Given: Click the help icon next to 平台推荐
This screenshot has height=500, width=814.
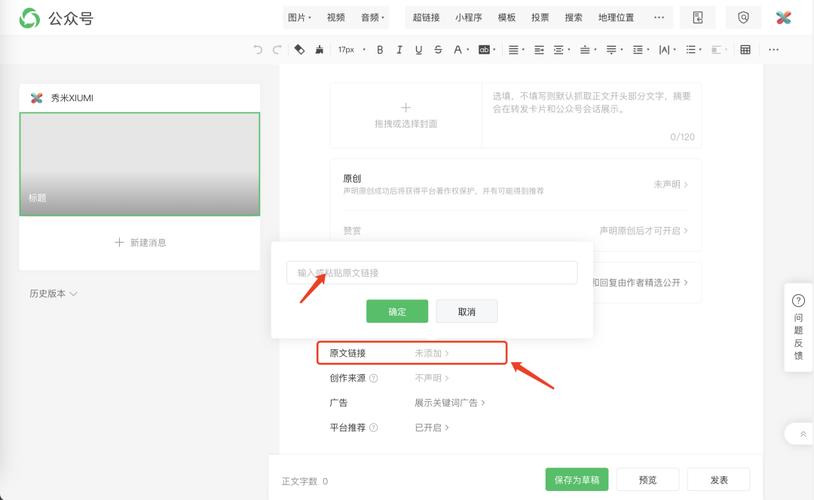Looking at the screenshot, I should click(x=373, y=428).
